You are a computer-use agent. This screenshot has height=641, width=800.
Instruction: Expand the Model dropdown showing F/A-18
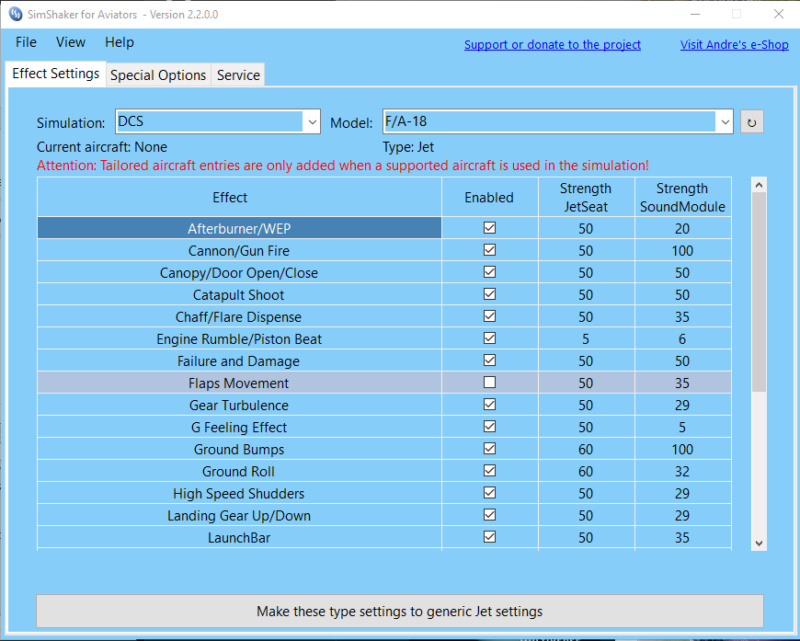tap(558, 122)
